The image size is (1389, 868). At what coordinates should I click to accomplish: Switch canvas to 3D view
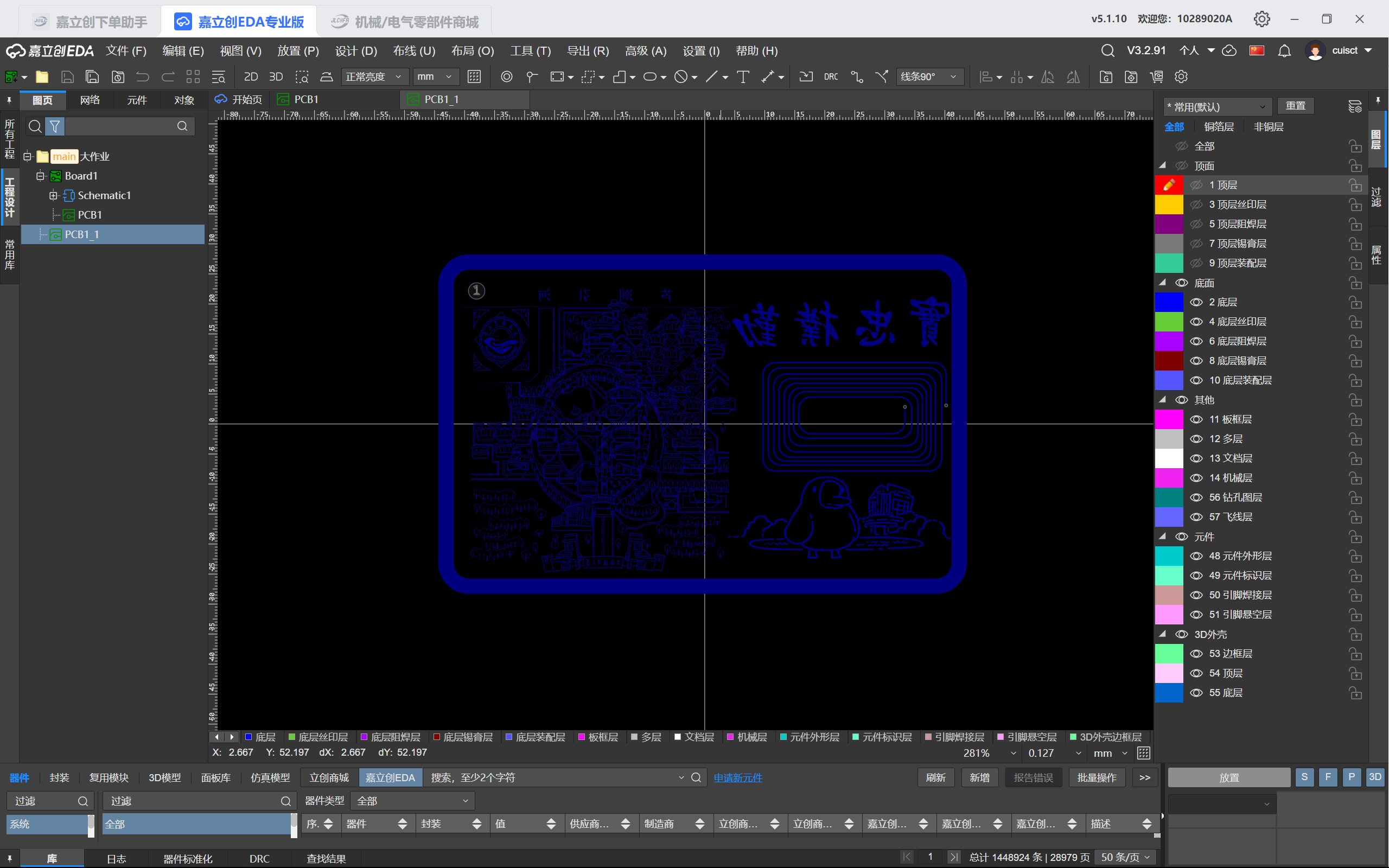(x=276, y=77)
